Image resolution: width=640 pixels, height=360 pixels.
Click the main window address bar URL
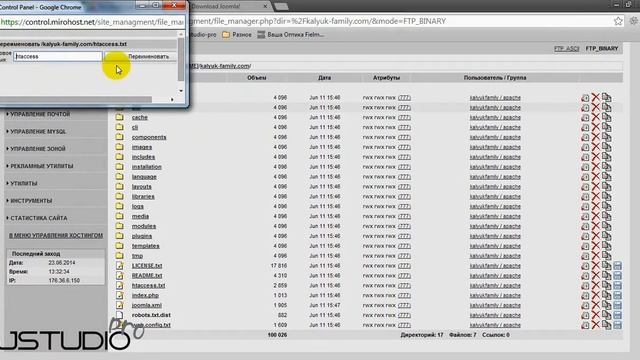(x=318, y=21)
